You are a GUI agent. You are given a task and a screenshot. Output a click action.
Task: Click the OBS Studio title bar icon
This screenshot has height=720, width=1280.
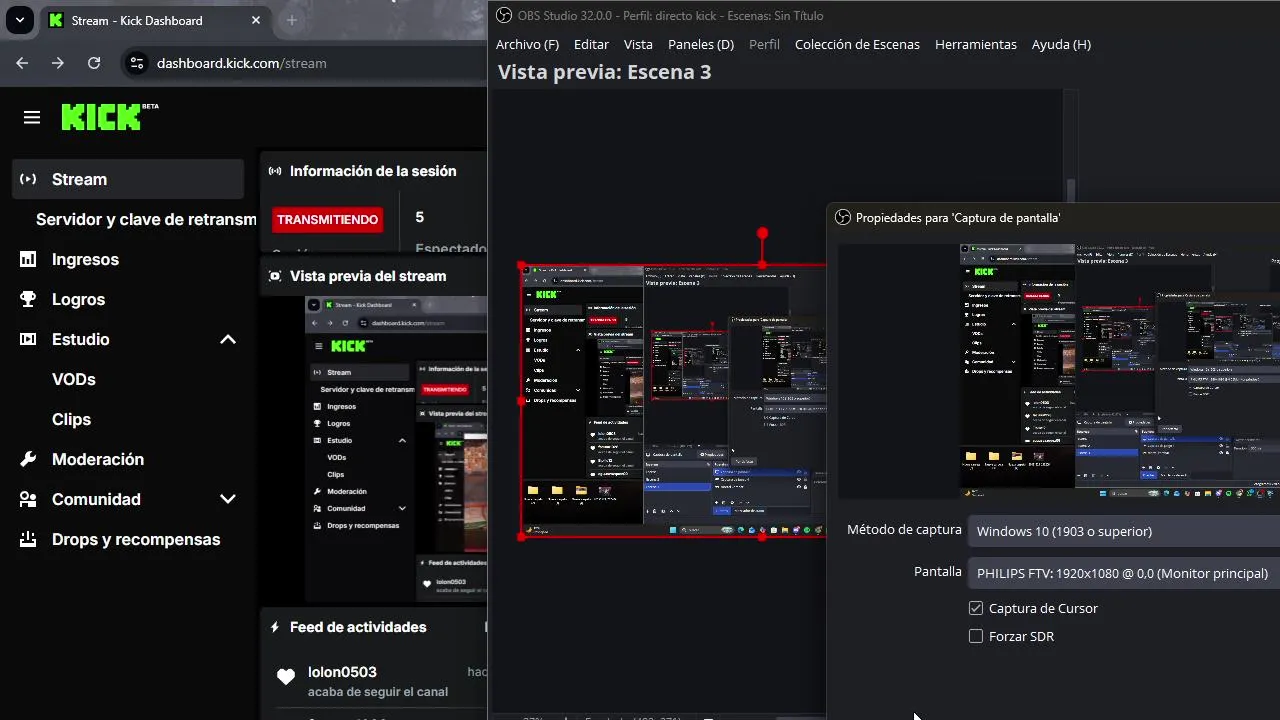(504, 15)
